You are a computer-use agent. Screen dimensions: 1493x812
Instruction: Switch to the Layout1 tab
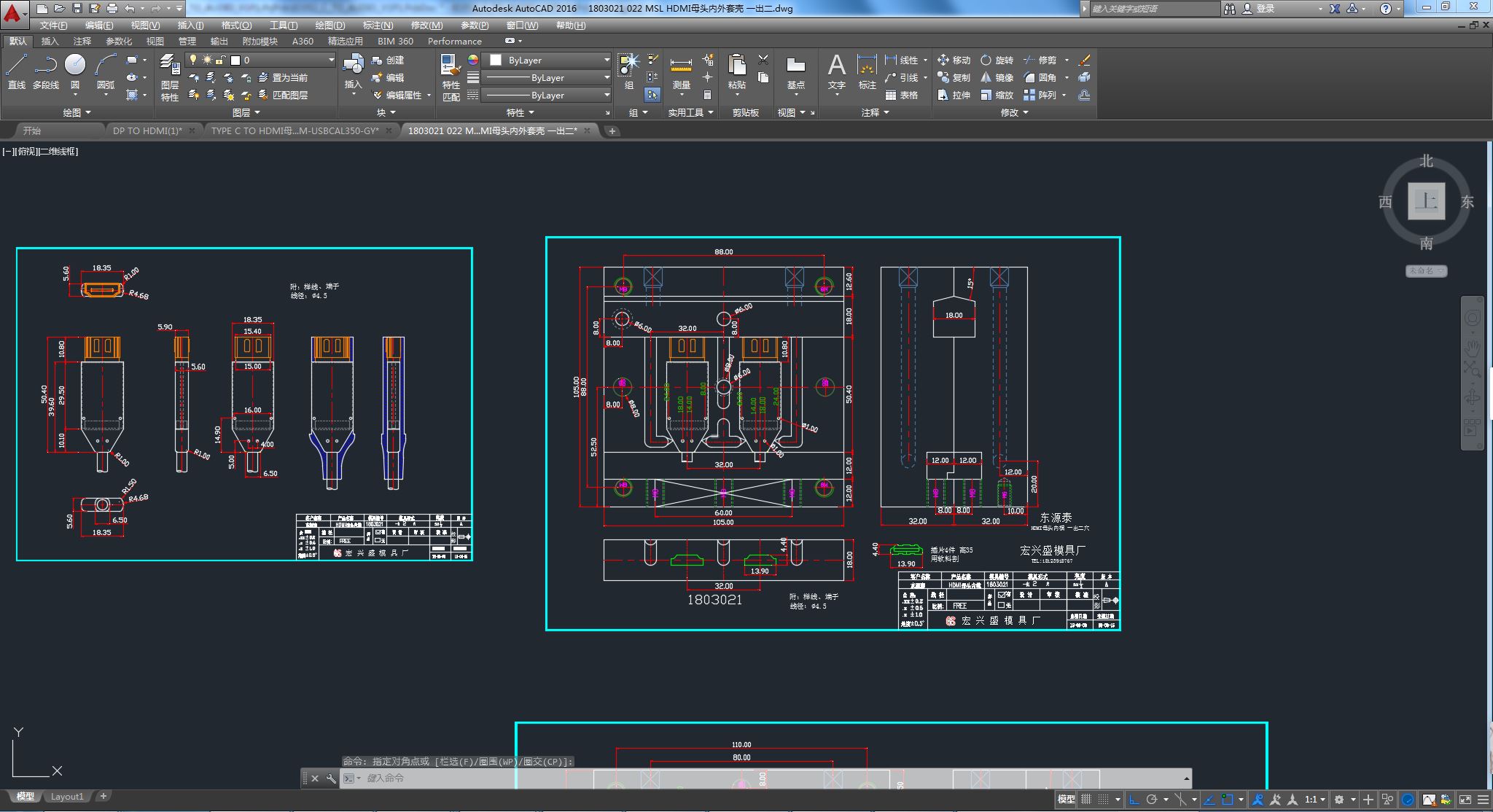point(67,797)
